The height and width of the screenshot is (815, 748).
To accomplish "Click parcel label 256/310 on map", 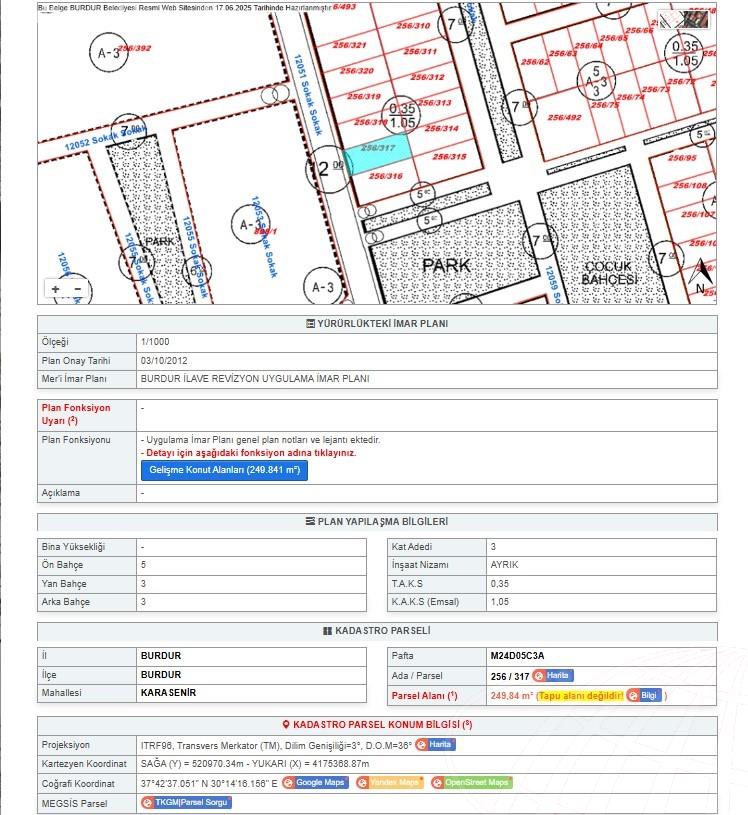I will pyautogui.click(x=413, y=25).
